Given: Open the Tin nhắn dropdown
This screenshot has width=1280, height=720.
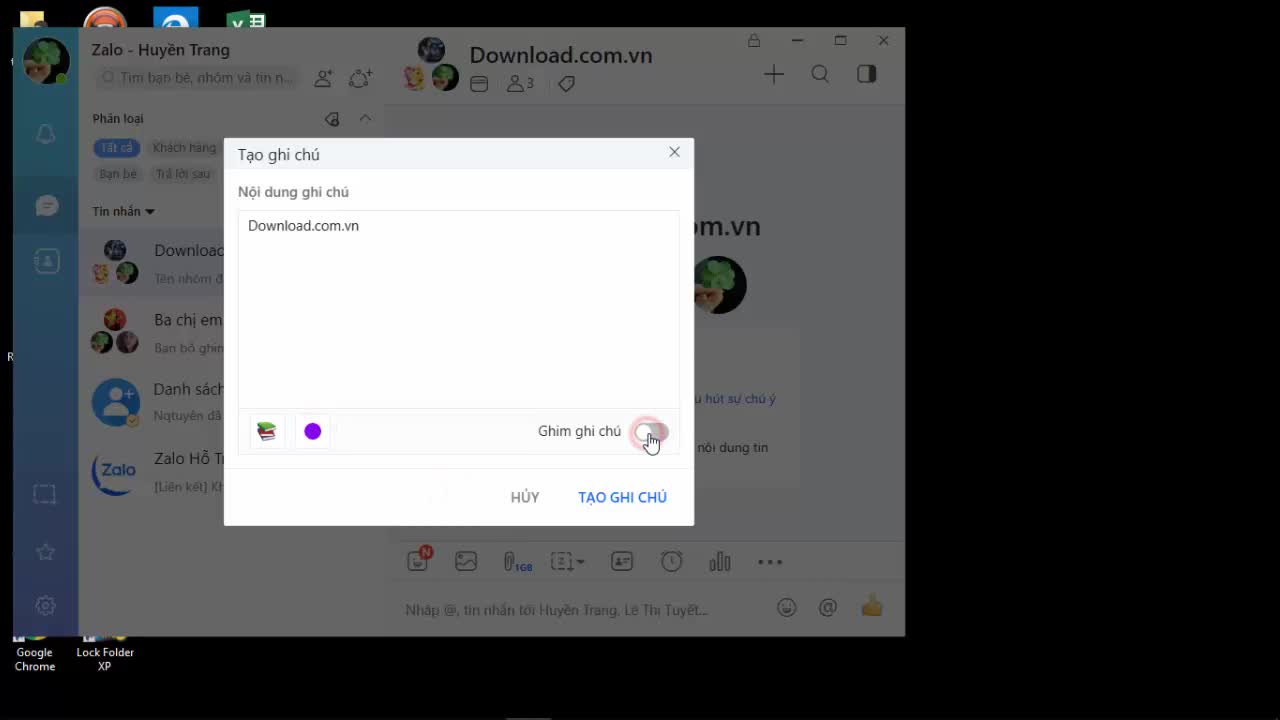Looking at the screenshot, I should [124, 211].
